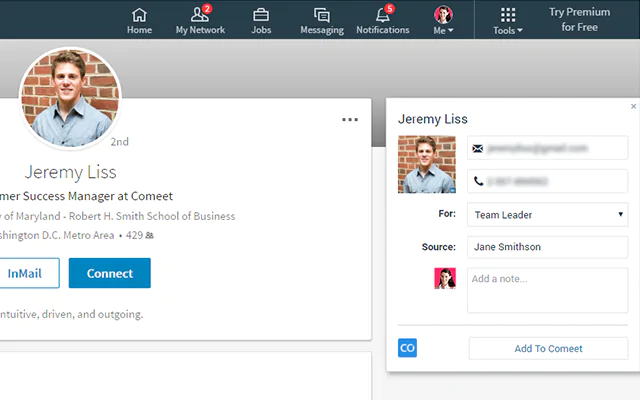Click the email address field
This screenshot has height=400, width=640.
(x=547, y=148)
